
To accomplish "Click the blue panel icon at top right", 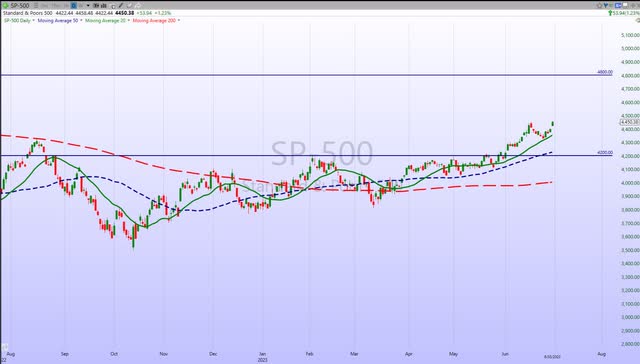I will point(618,5).
